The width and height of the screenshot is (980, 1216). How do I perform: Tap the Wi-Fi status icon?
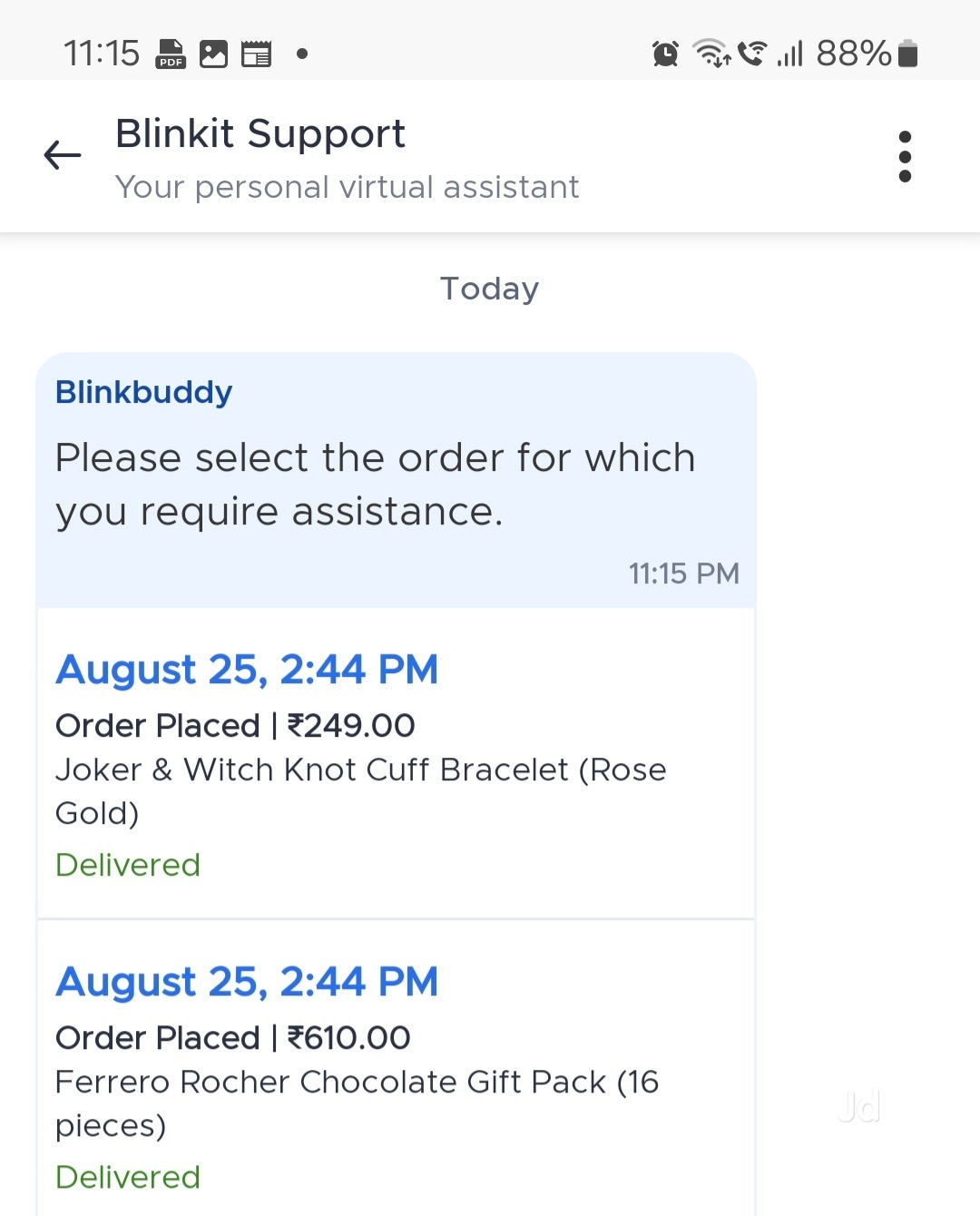711,54
